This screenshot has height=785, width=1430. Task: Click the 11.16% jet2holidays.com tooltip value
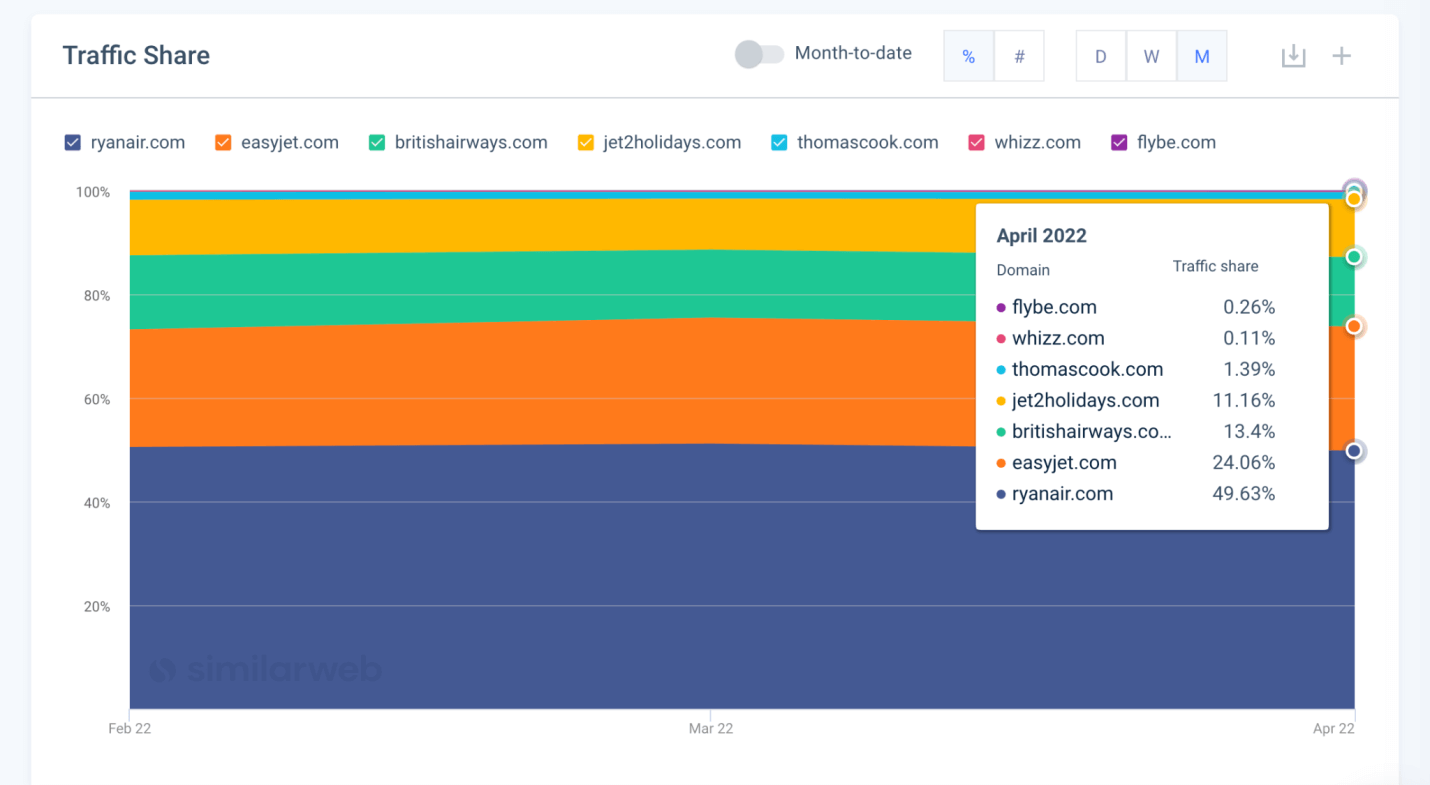point(1246,401)
